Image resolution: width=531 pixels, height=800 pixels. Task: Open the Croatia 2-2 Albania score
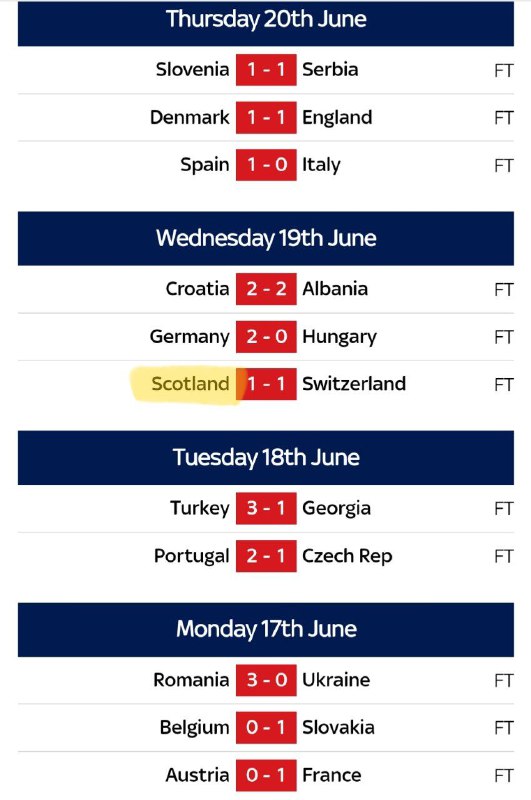[266, 289]
